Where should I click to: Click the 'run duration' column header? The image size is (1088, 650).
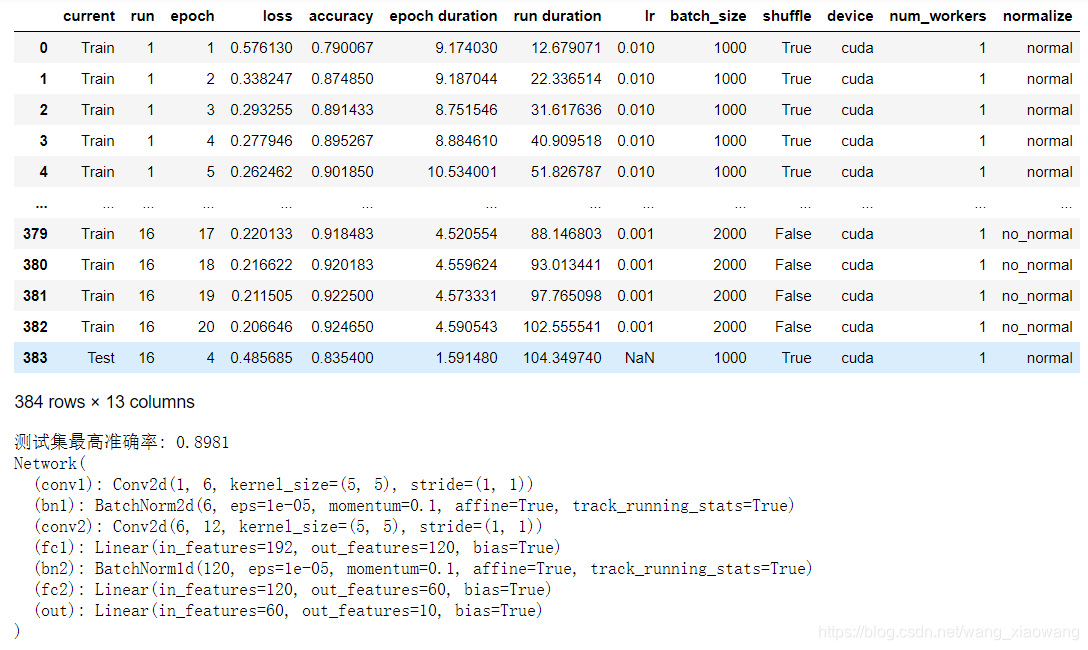557,16
